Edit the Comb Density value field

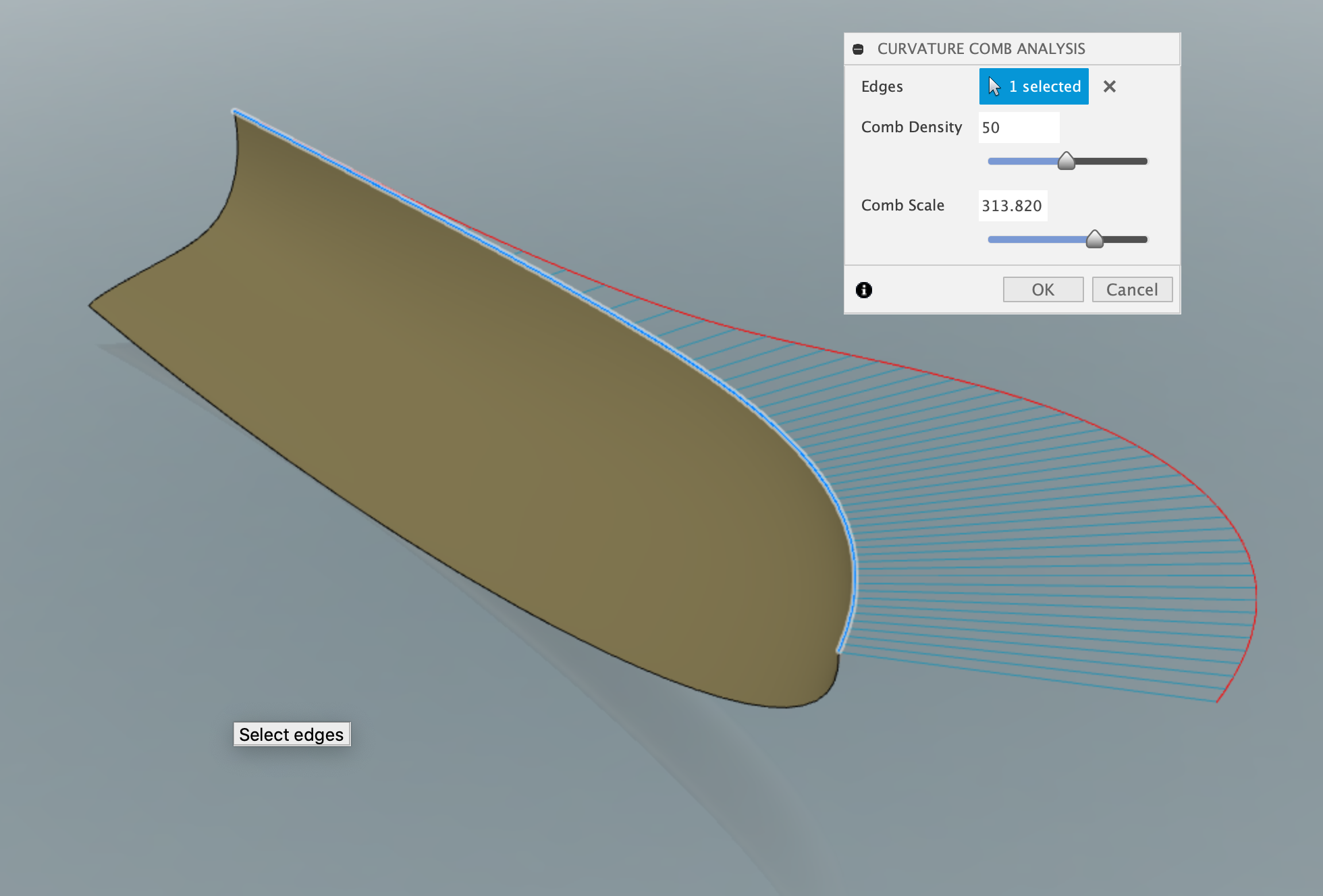[x=1019, y=128]
